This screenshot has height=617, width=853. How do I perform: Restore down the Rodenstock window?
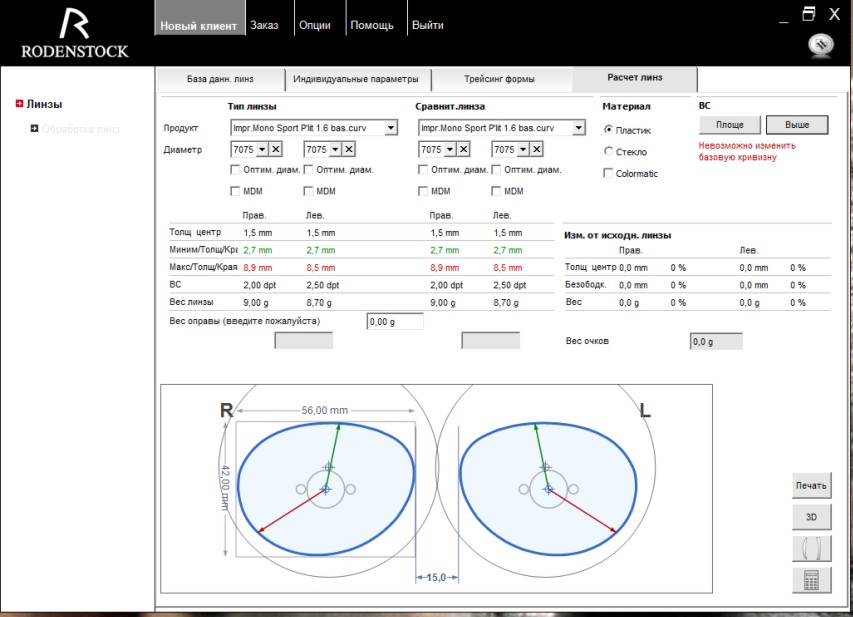point(808,14)
